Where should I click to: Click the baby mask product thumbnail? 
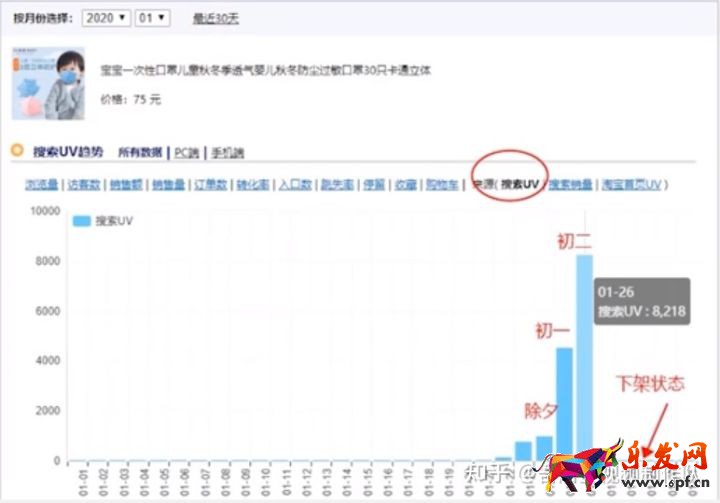(49, 82)
